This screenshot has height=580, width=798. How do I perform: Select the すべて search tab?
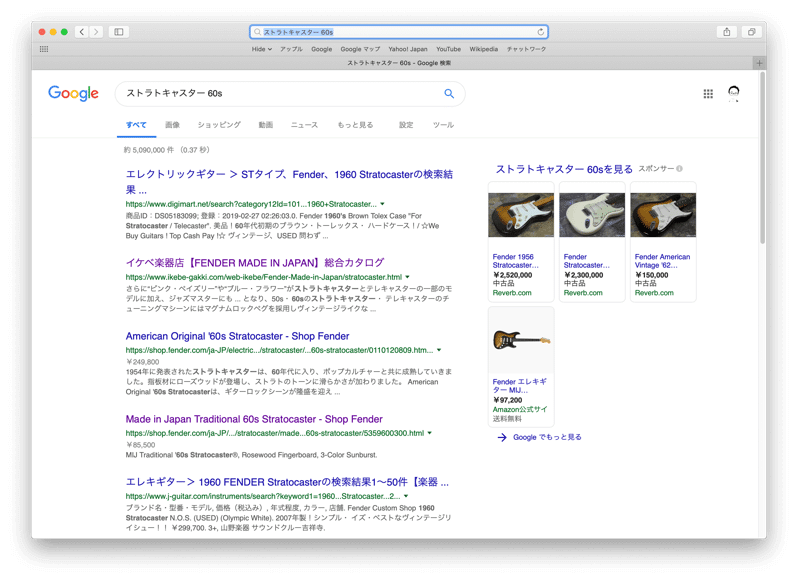[x=136, y=125]
